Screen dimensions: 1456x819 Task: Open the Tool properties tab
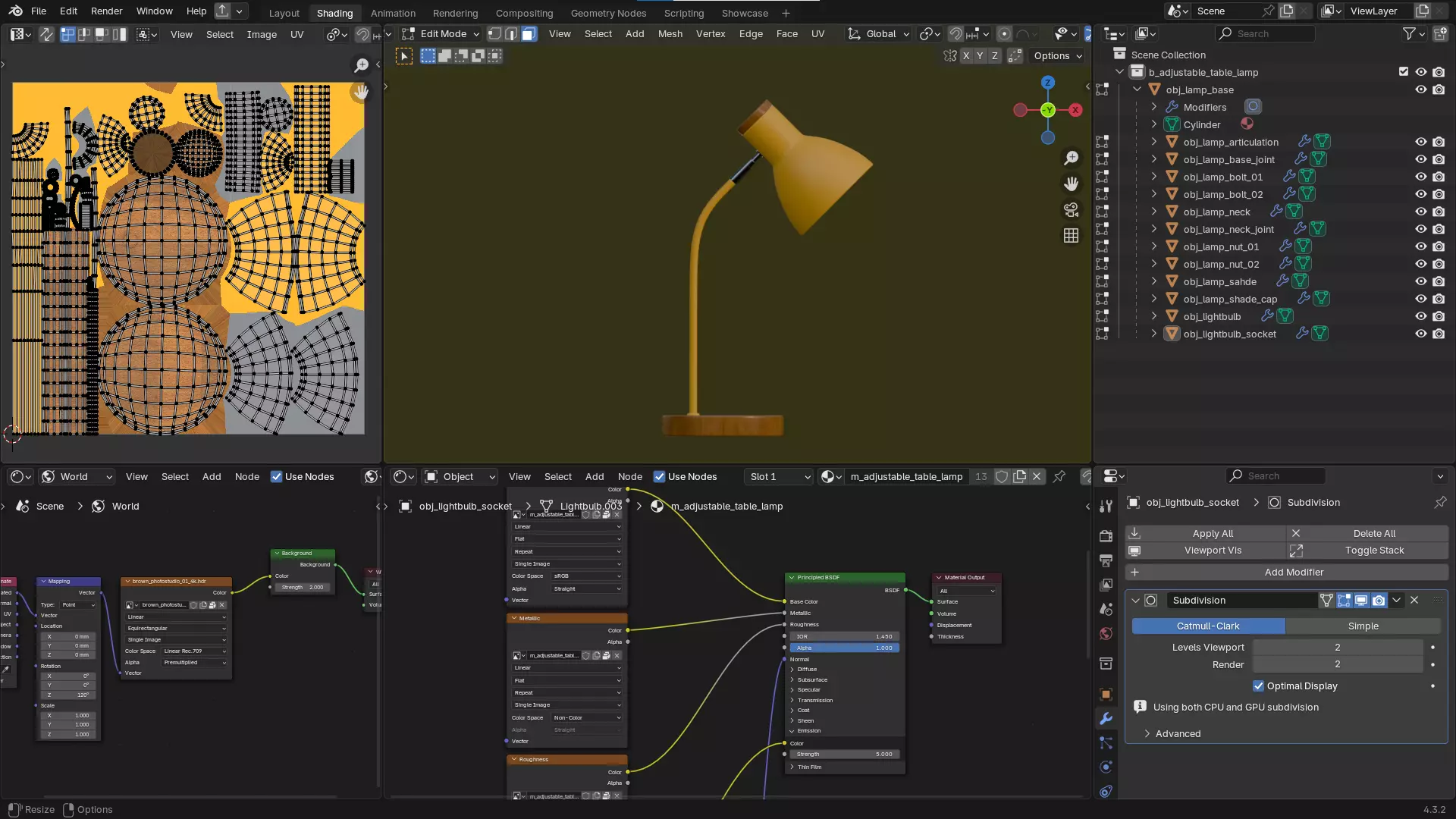tap(1106, 507)
